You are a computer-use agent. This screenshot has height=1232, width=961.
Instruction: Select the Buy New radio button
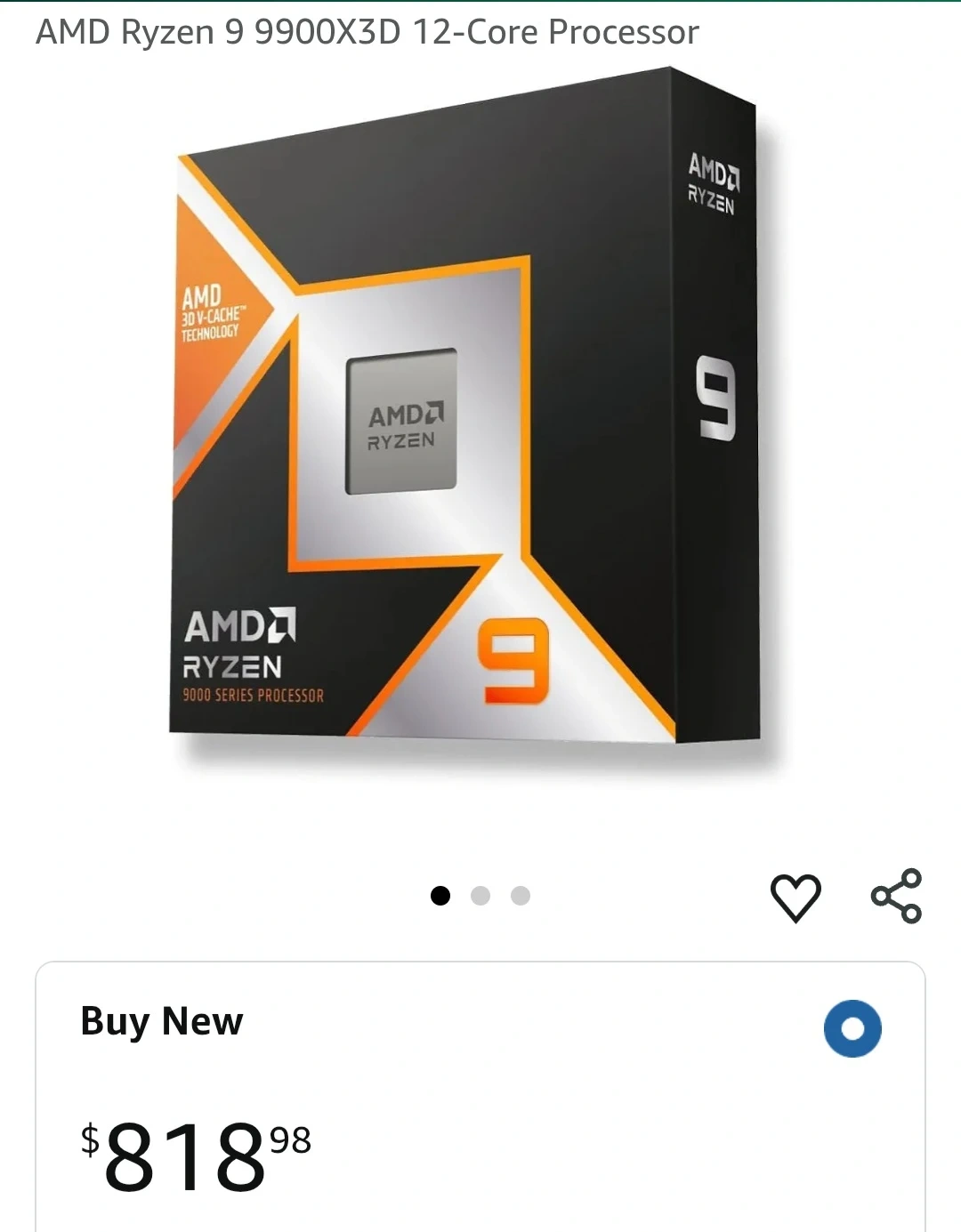[852, 1028]
